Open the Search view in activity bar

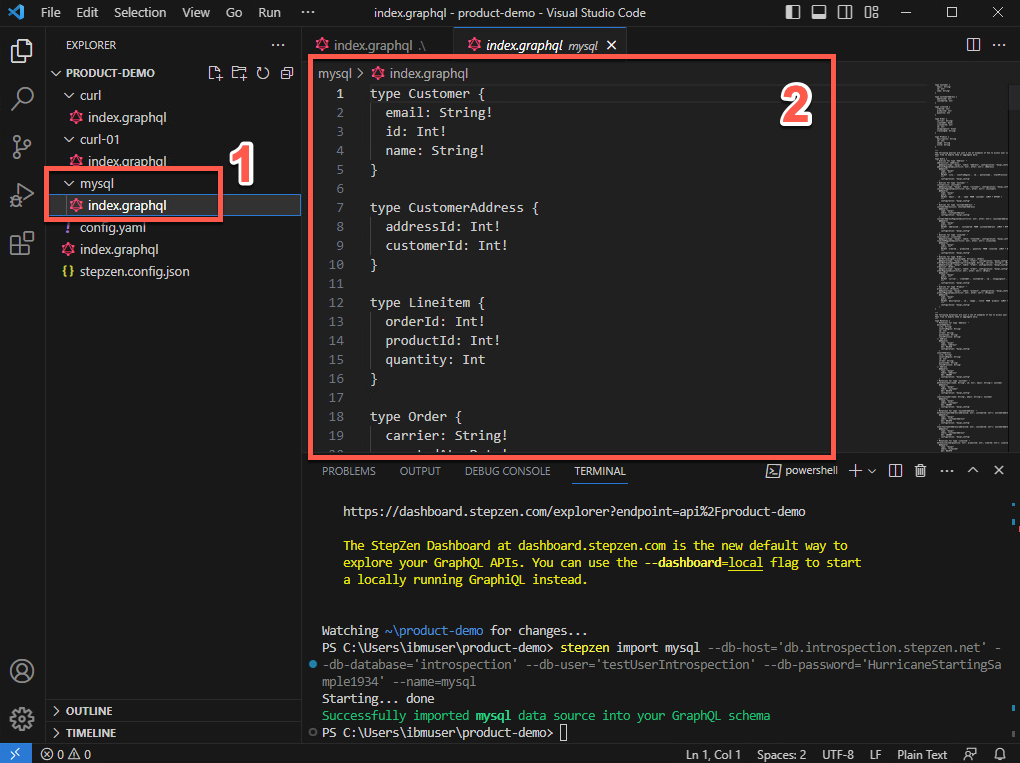22,98
